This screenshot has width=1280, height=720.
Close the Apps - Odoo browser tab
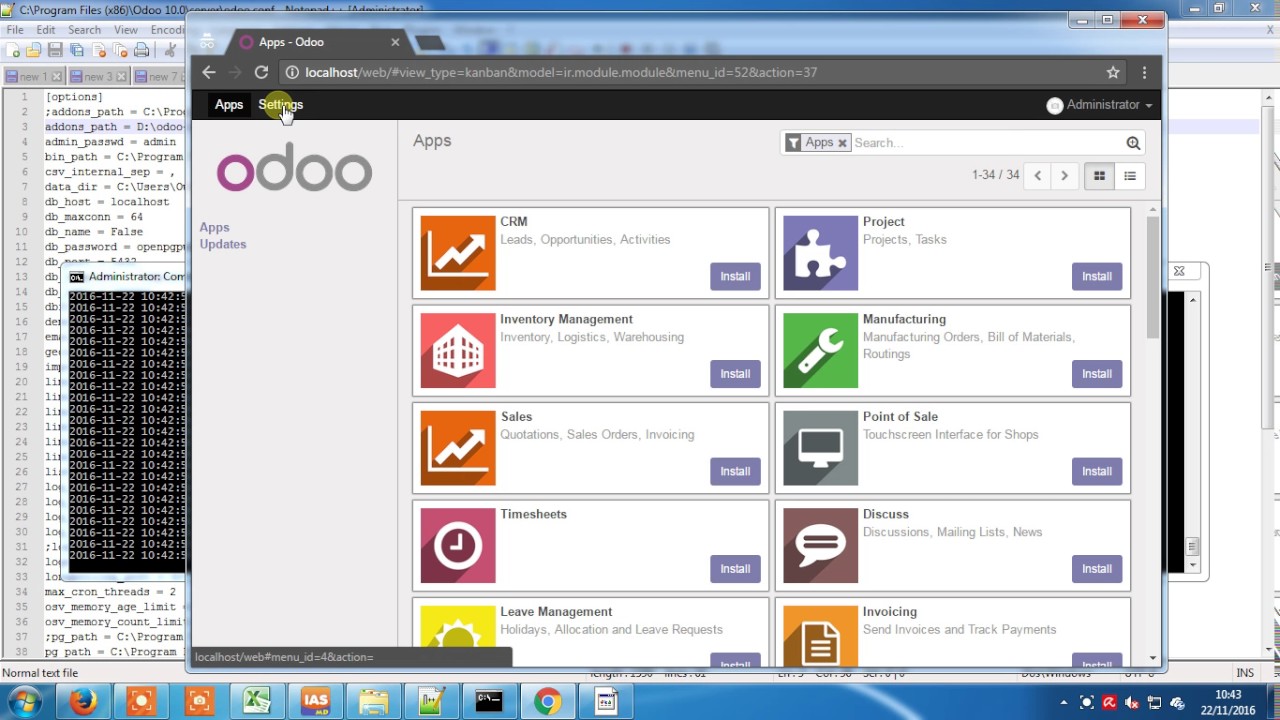coord(395,42)
